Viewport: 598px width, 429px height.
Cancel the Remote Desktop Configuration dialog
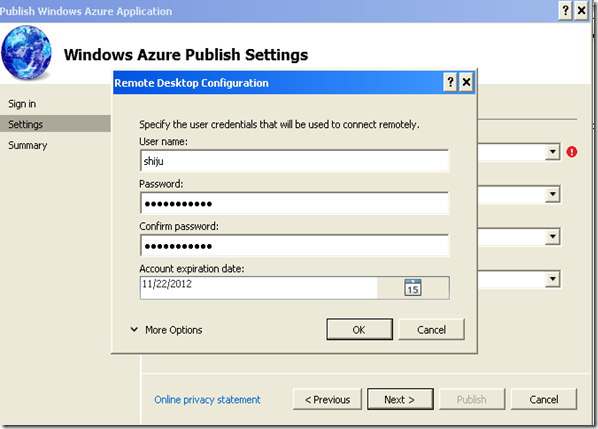point(431,329)
